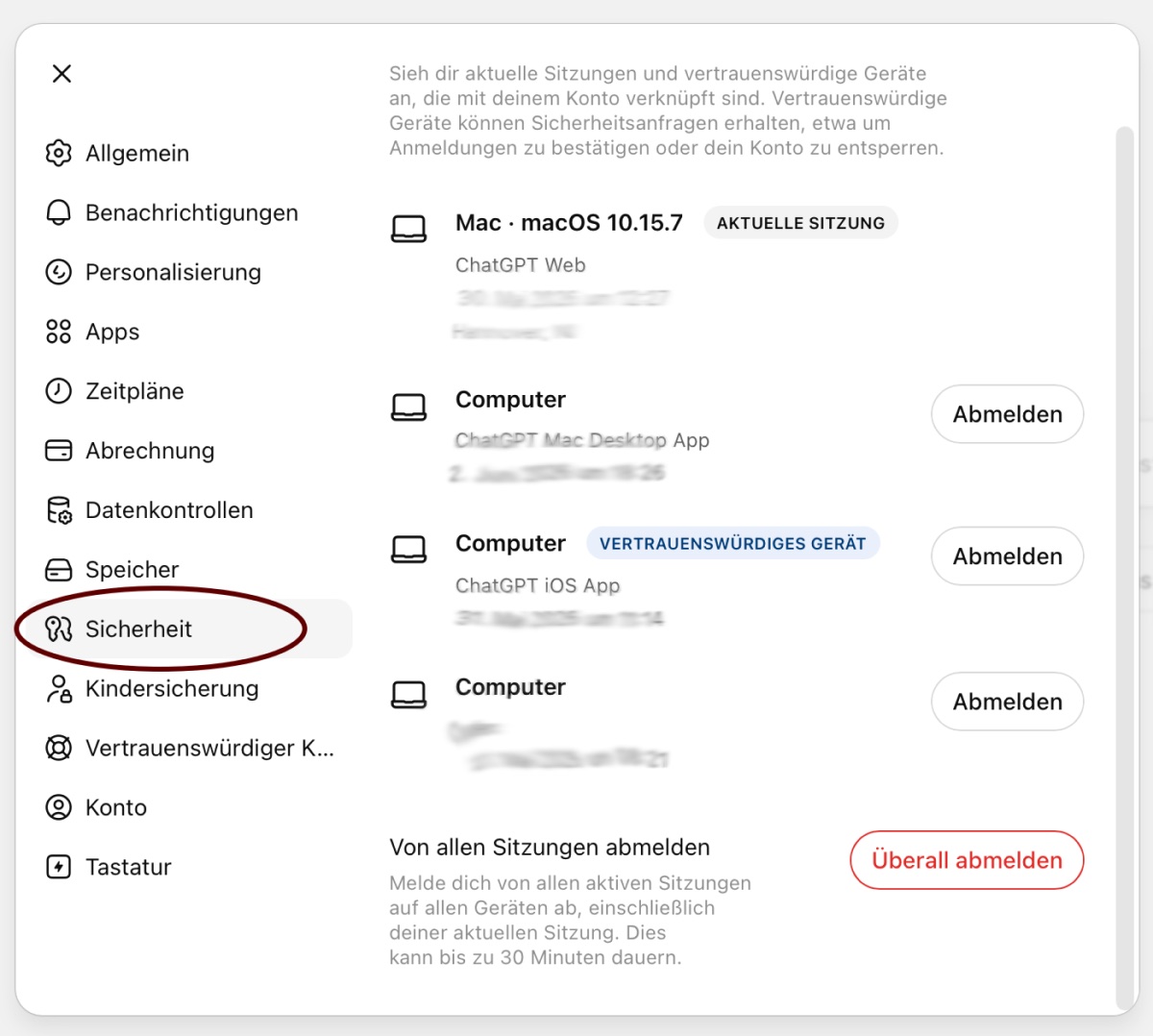Click the VERTRAUENSWÜRDIGES GERÄT badge
The image size is (1153, 1036).
[733, 543]
